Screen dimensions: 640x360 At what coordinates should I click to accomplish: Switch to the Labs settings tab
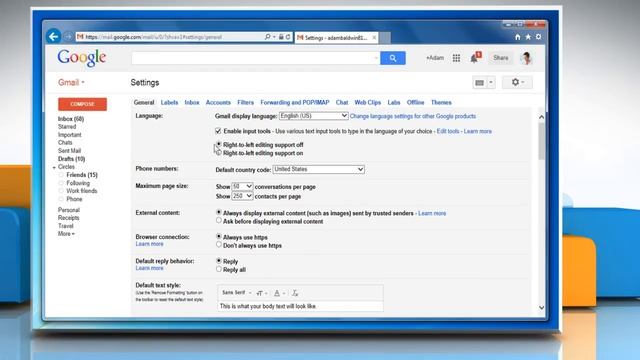(394, 102)
